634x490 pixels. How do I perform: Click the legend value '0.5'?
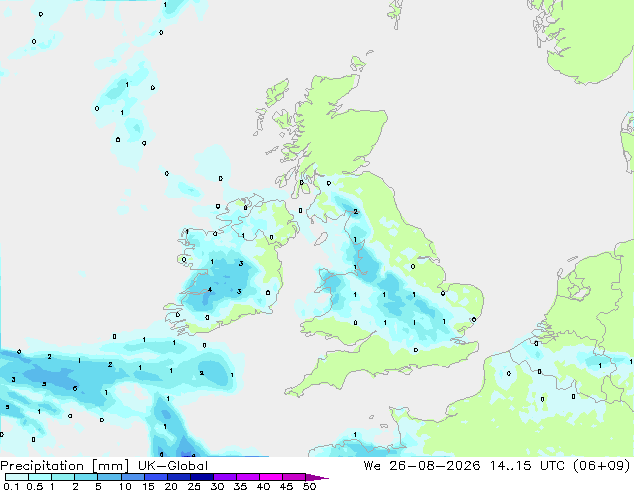point(35,486)
